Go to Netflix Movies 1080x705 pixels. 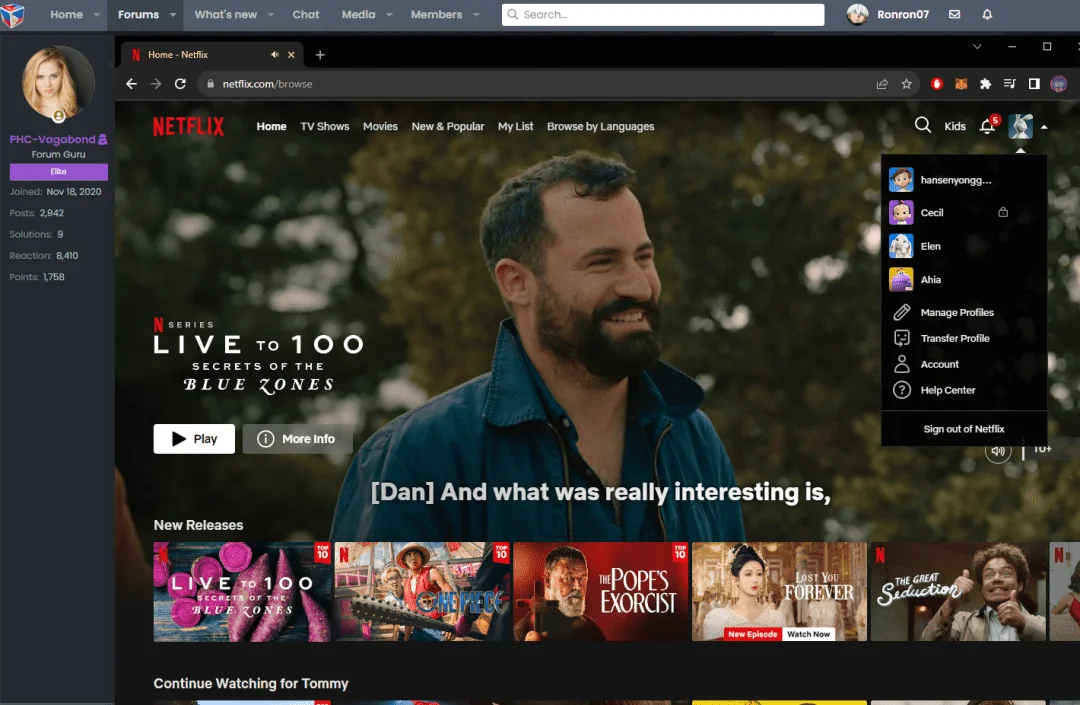click(380, 127)
